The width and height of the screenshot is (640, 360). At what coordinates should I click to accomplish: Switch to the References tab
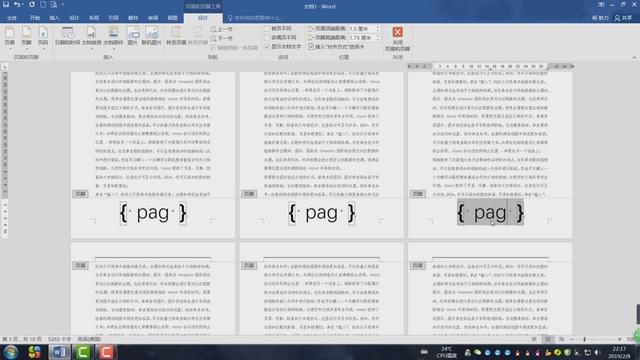tap(113, 18)
